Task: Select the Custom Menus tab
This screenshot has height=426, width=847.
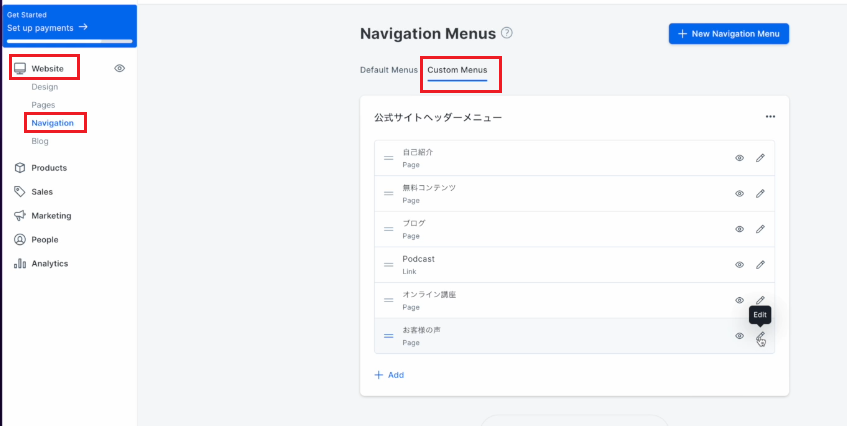Action: (457, 70)
